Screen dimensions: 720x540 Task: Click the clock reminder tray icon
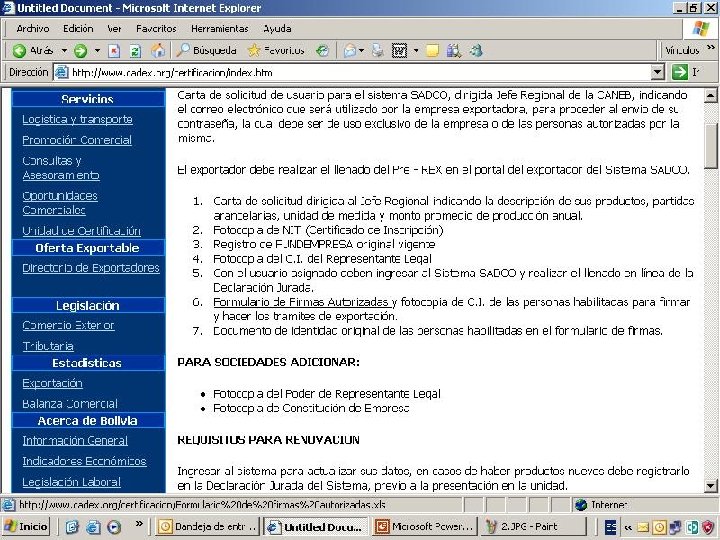pyautogui.click(x=659, y=527)
